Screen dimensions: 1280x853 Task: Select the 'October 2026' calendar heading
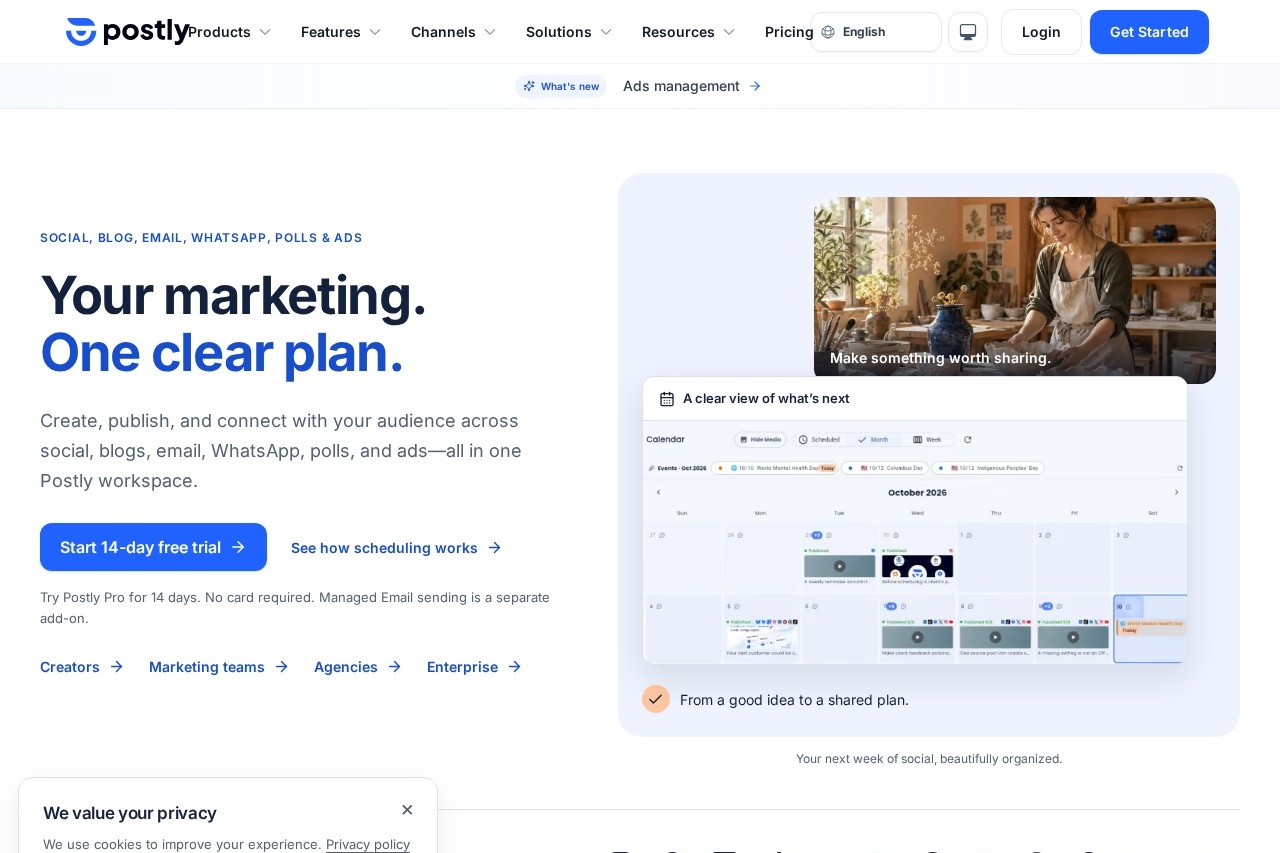click(917, 492)
